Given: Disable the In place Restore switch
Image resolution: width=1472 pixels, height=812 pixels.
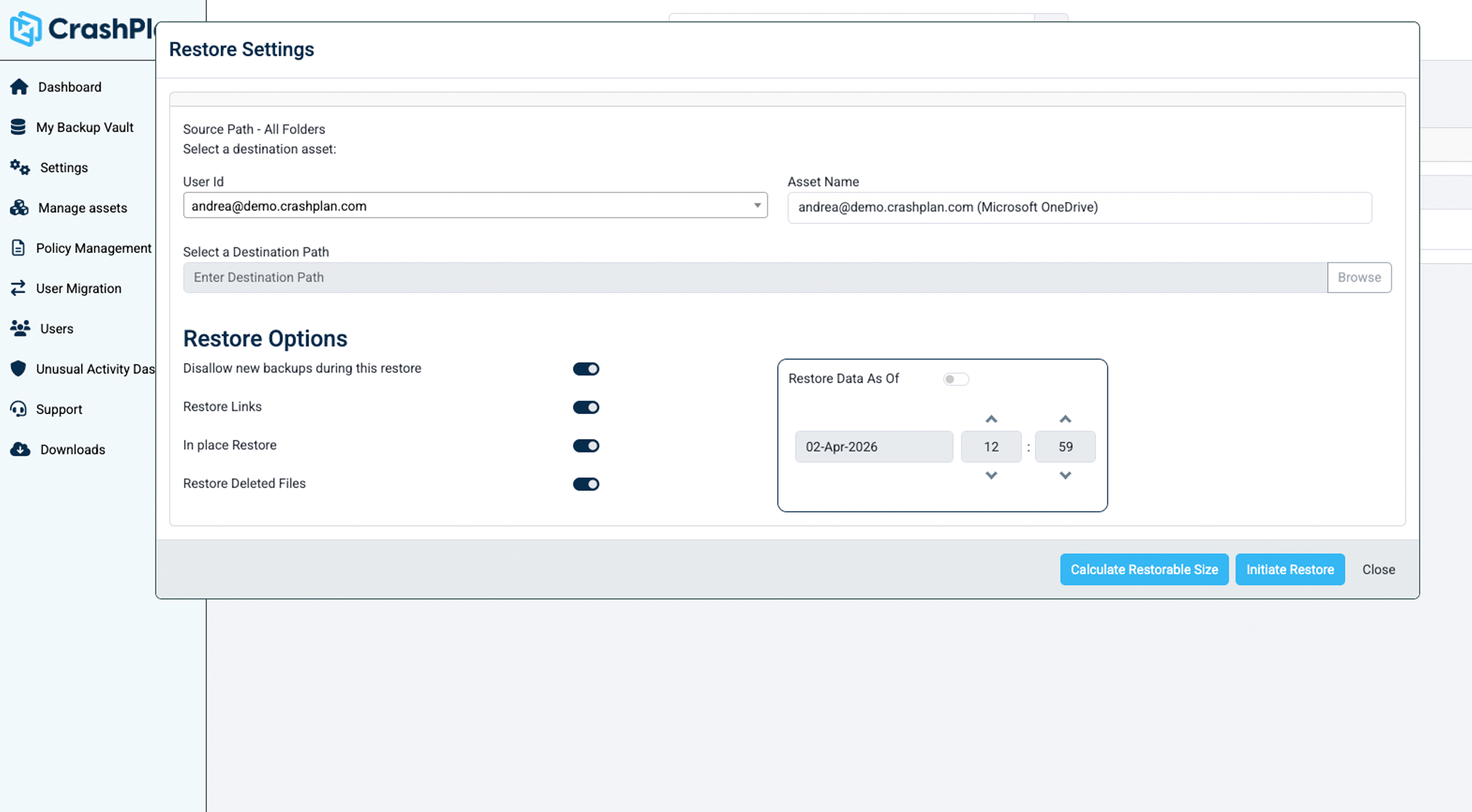Looking at the screenshot, I should [586, 446].
